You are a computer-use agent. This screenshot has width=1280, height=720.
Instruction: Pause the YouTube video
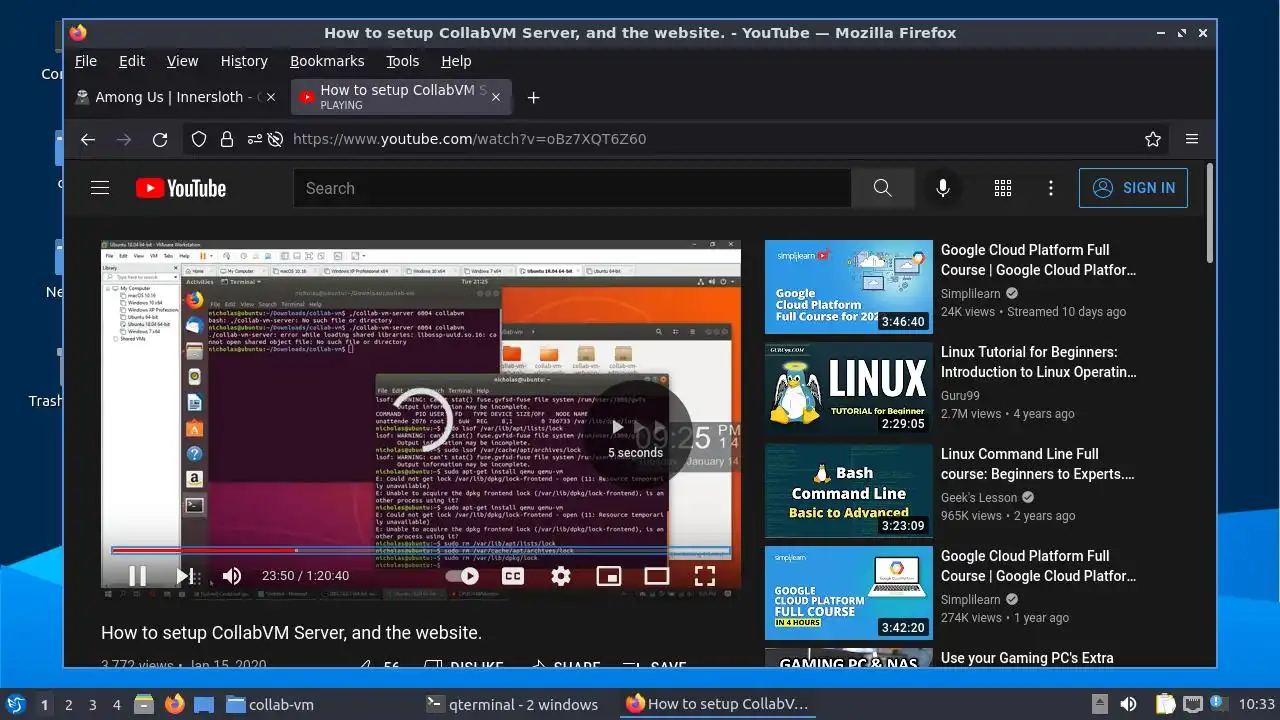137,576
